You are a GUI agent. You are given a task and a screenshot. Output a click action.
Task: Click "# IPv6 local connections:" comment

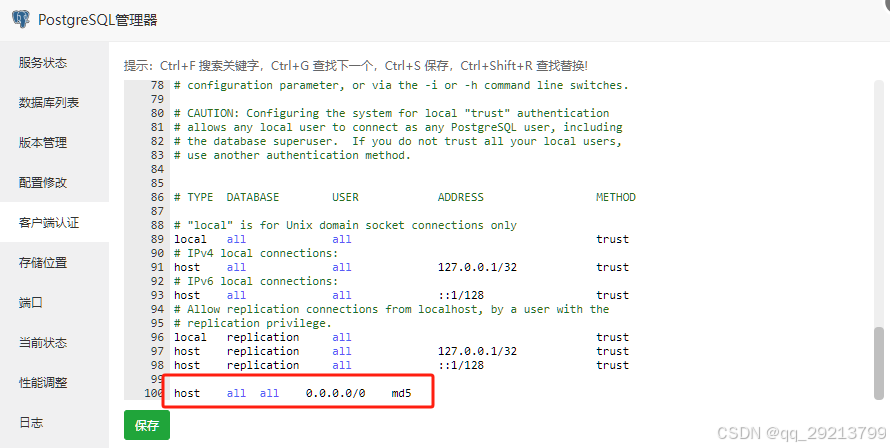click(x=256, y=281)
